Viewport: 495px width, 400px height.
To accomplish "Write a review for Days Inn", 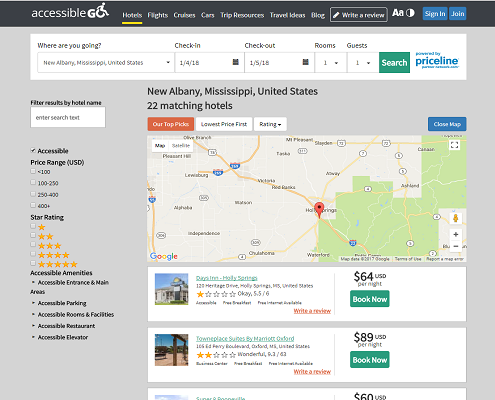I will (x=312, y=311).
